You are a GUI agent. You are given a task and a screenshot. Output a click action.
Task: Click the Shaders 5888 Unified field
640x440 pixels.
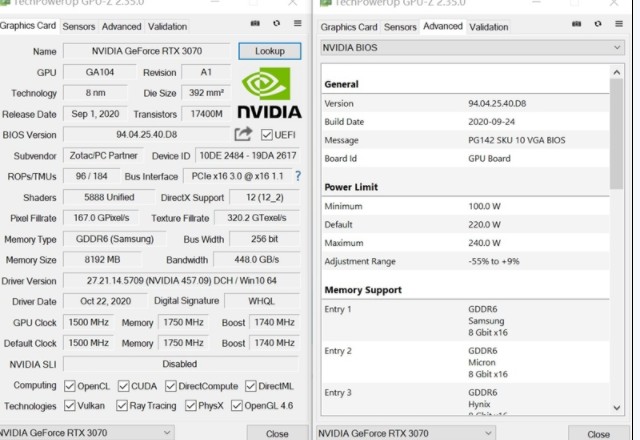coord(109,197)
